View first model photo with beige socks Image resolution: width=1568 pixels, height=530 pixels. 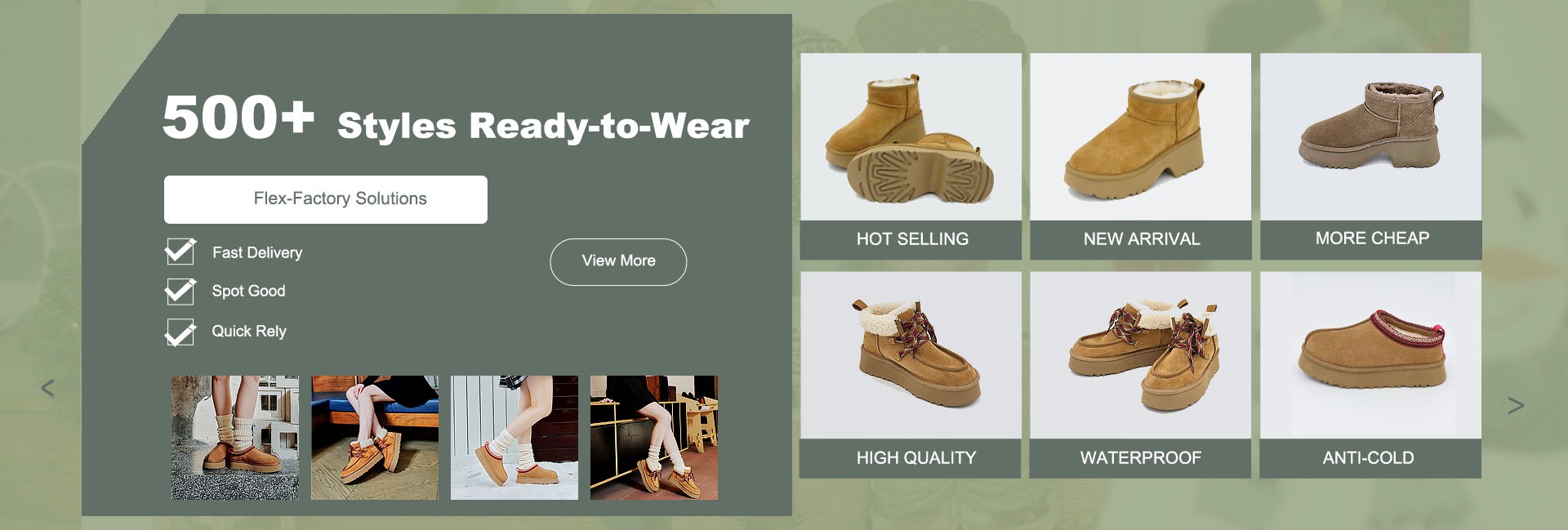point(235,438)
